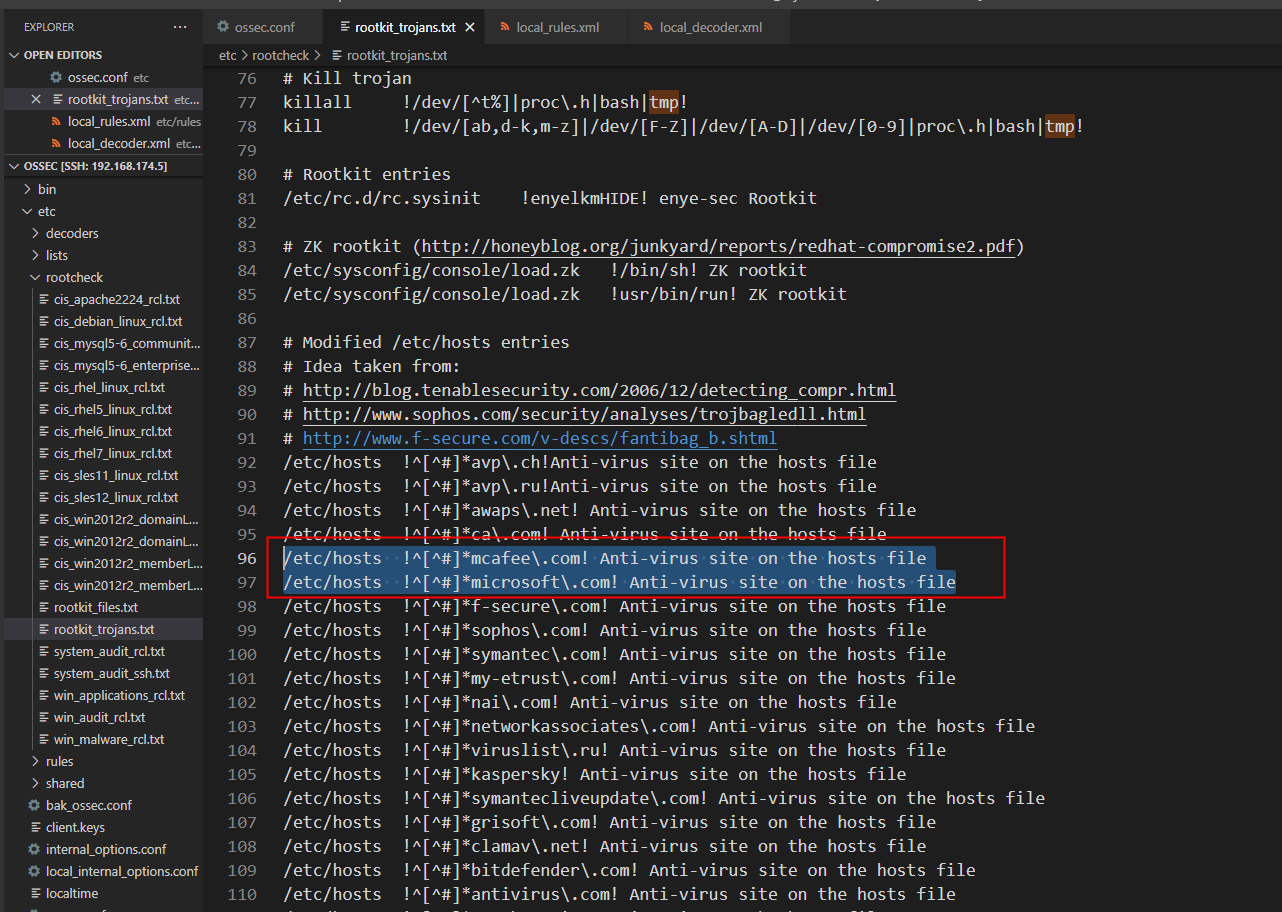
Task: Click the bitdefender\.com hosts entry line
Action: coord(629,870)
